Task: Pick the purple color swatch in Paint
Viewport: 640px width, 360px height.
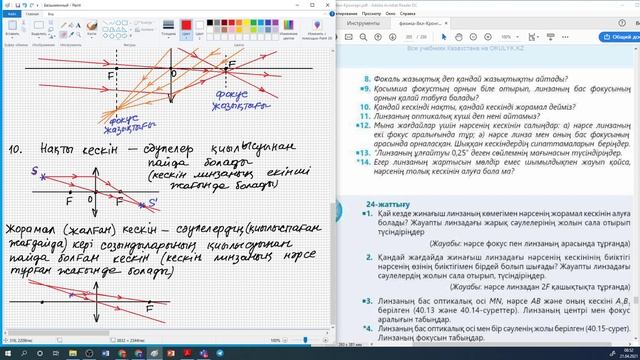Action: tap(276, 22)
